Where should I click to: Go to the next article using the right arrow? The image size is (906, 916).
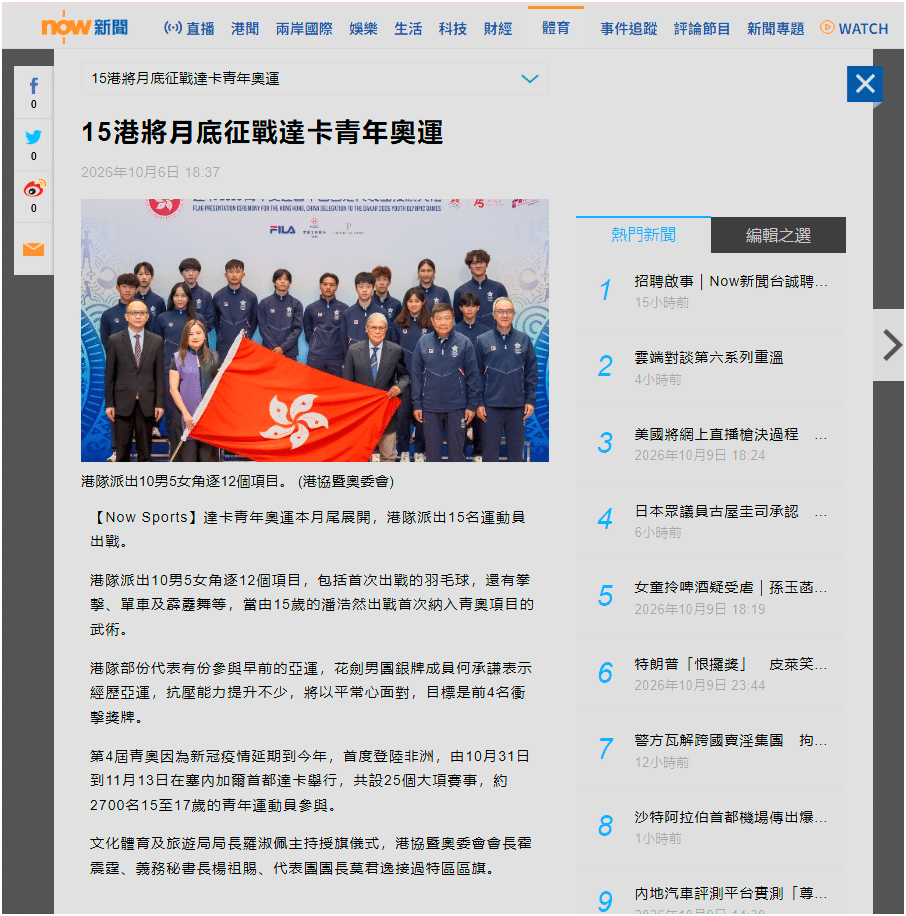tap(891, 345)
